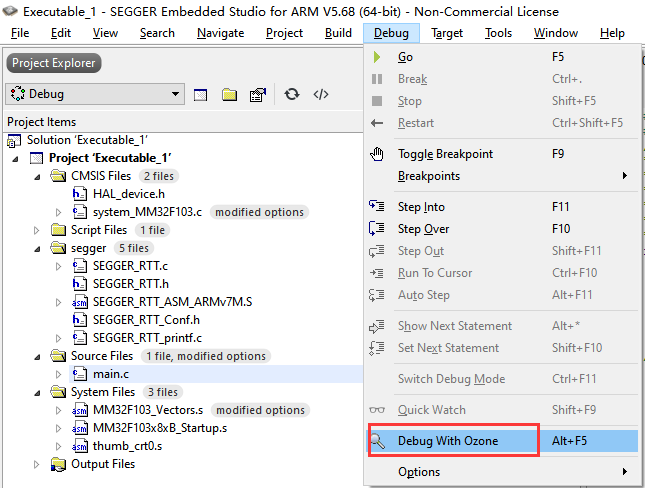Collapse the segger folder
This screenshot has height=488, width=645.
coord(37,249)
